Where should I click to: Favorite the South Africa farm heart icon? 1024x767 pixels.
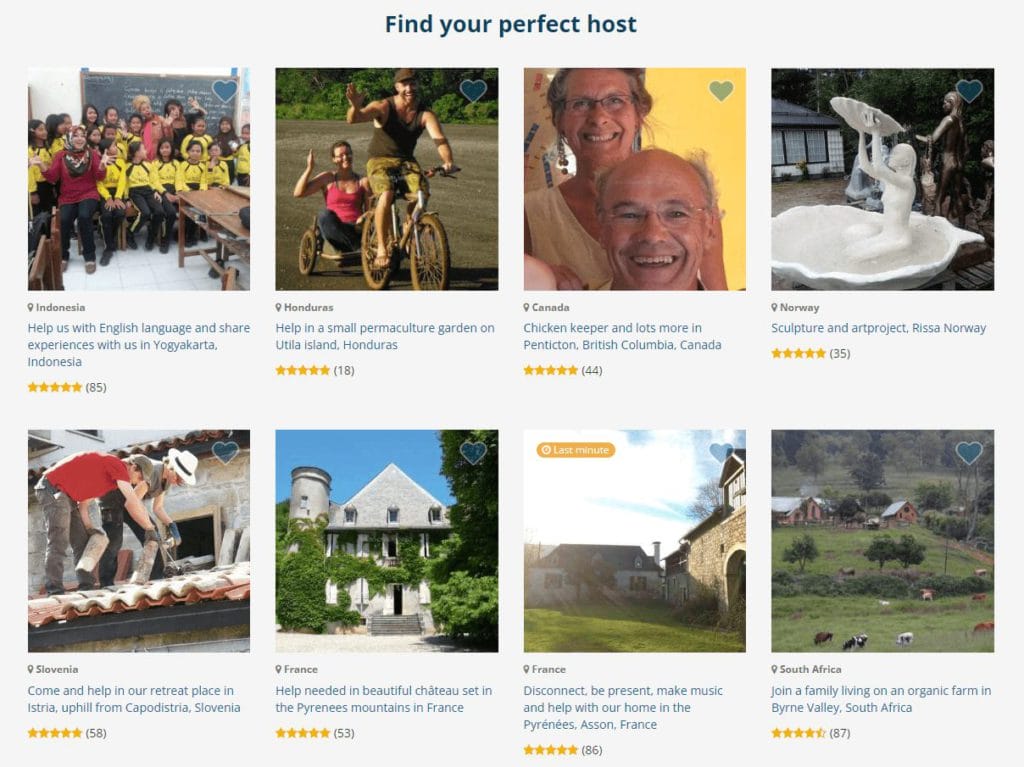[x=969, y=452]
